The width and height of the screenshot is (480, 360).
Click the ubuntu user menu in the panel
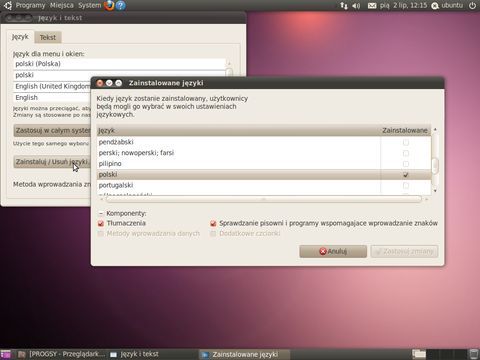(x=447, y=5)
